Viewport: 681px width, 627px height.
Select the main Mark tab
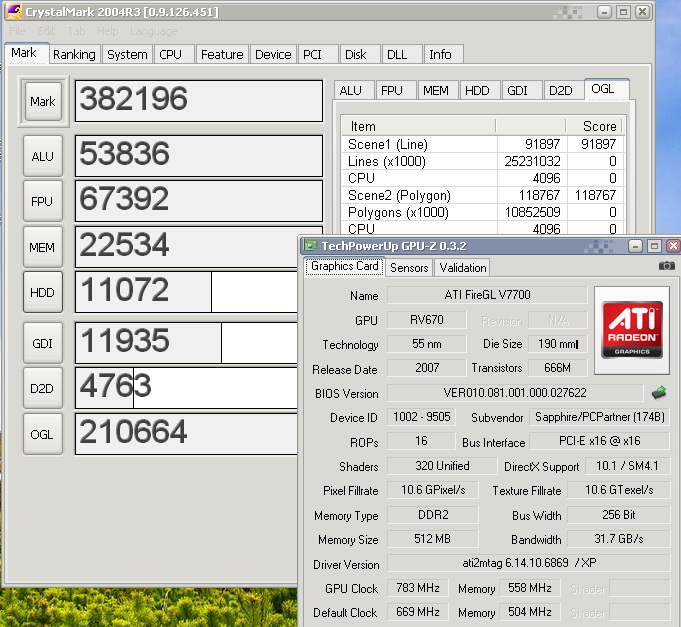pos(24,53)
